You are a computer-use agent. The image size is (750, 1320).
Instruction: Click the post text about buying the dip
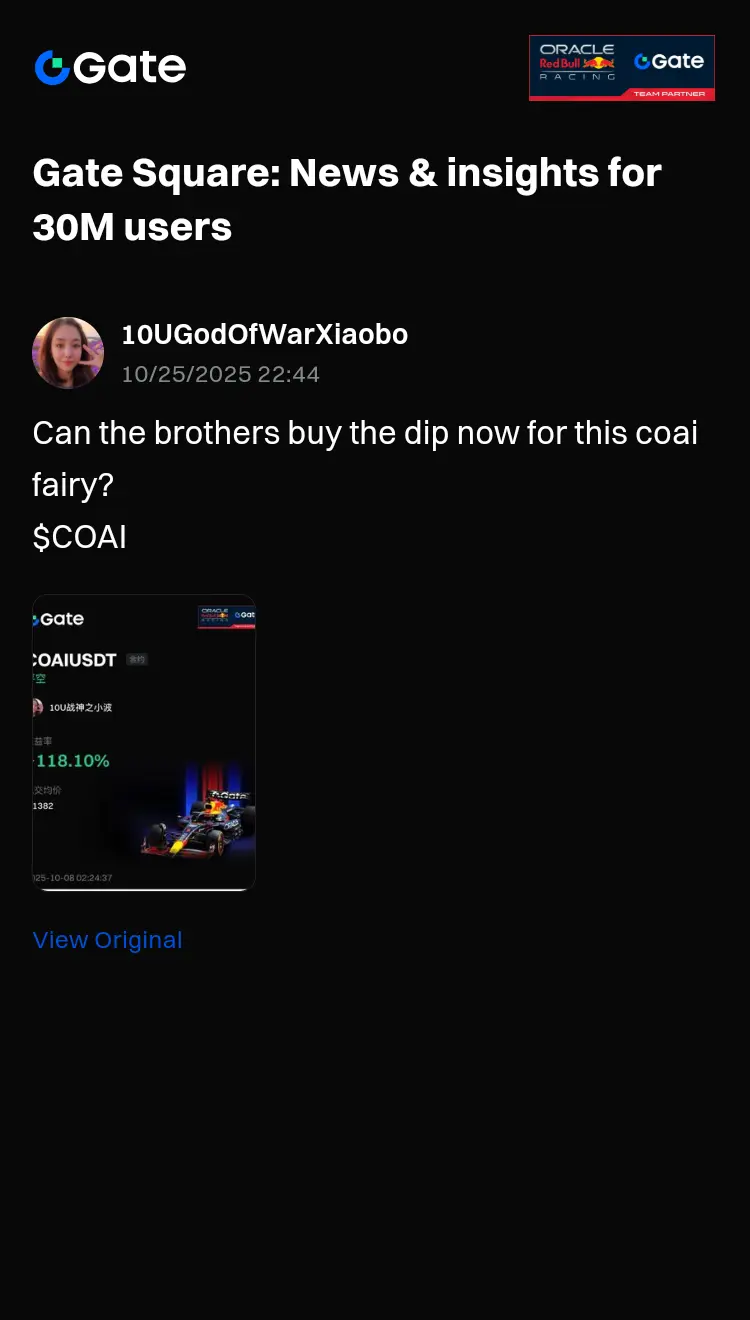point(365,459)
